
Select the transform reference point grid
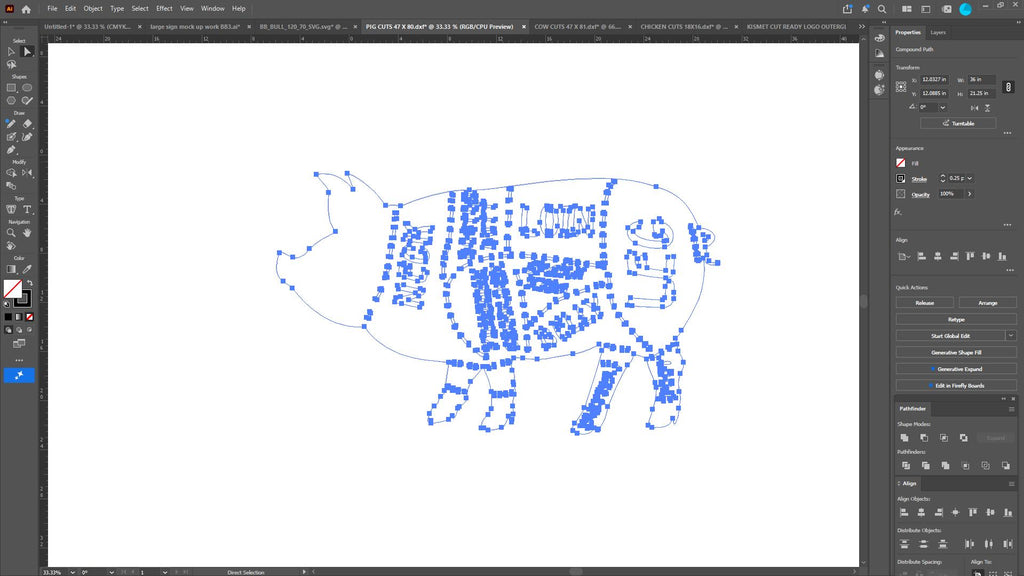pos(901,86)
